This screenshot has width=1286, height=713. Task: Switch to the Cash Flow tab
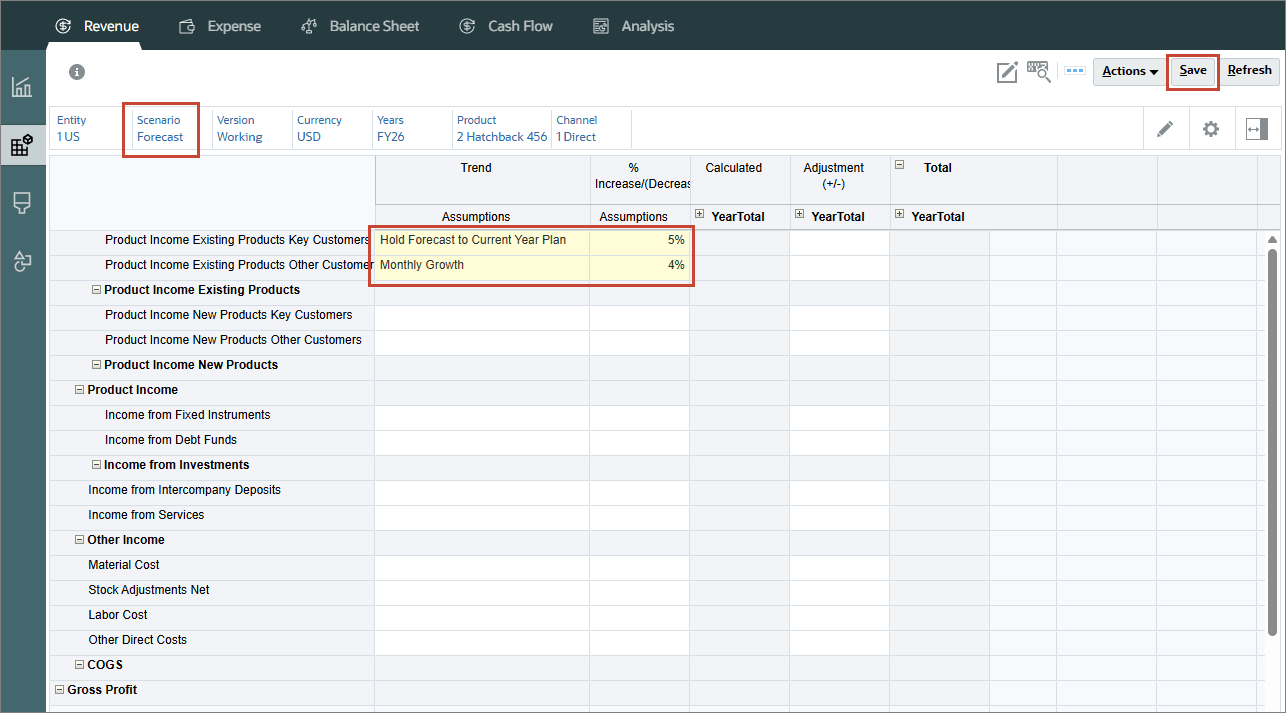pyautogui.click(x=505, y=26)
